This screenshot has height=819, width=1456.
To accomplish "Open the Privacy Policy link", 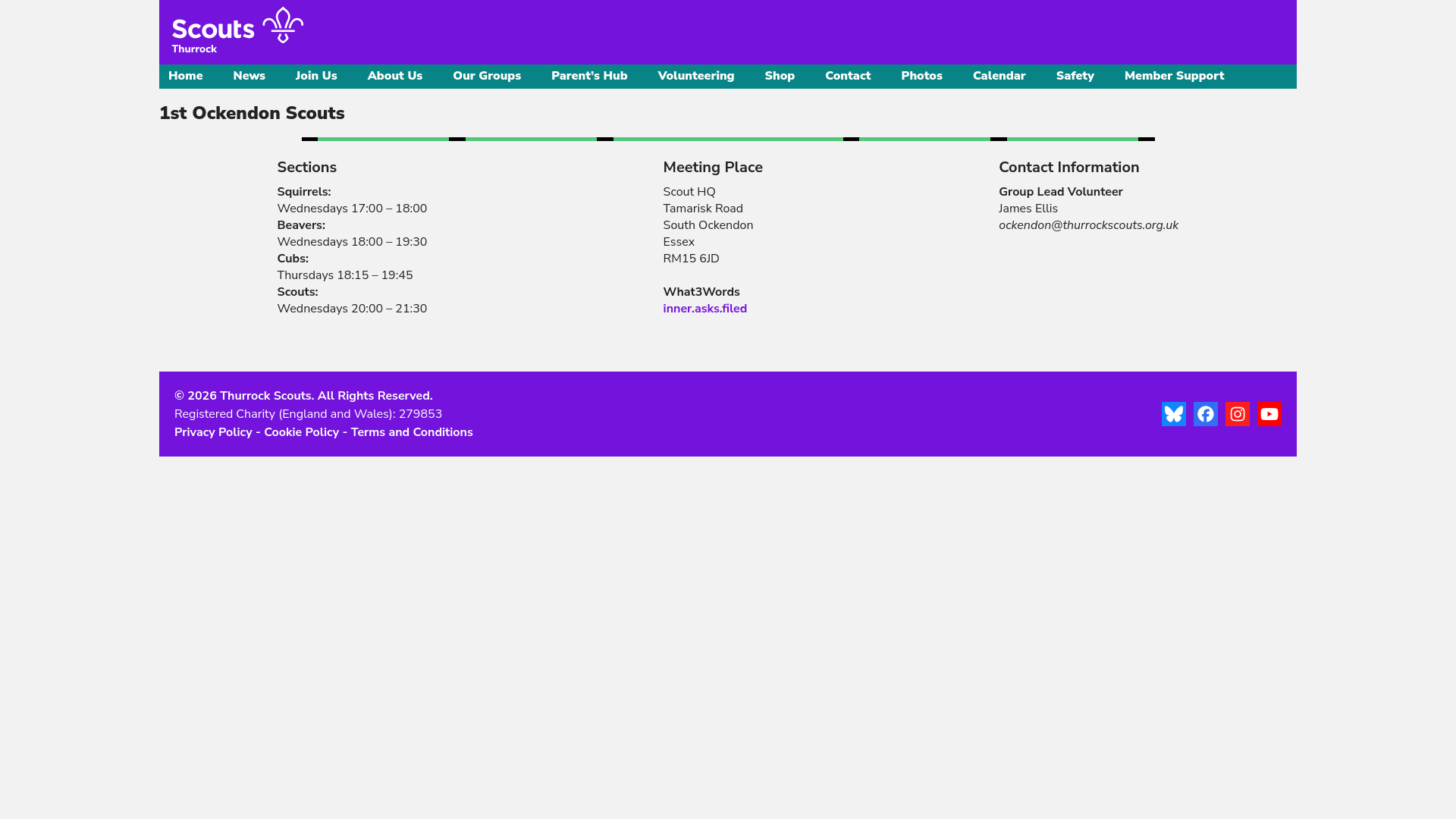I will (x=213, y=432).
